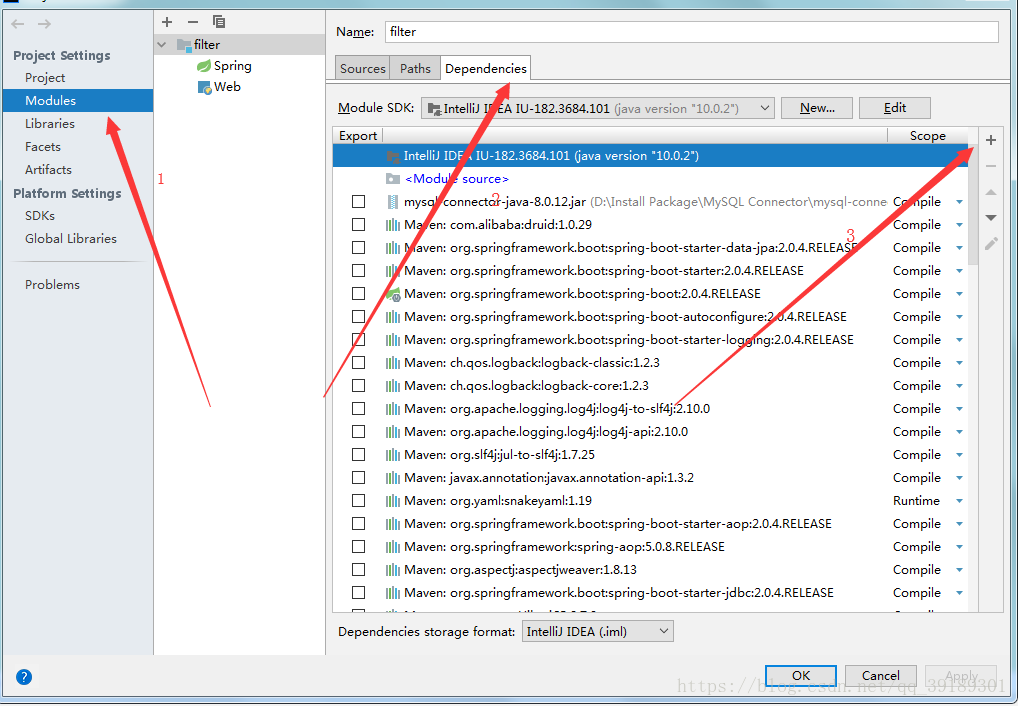Remove module with minus icon
Image resolution: width=1018 pixels, height=706 pixels.
(193, 22)
